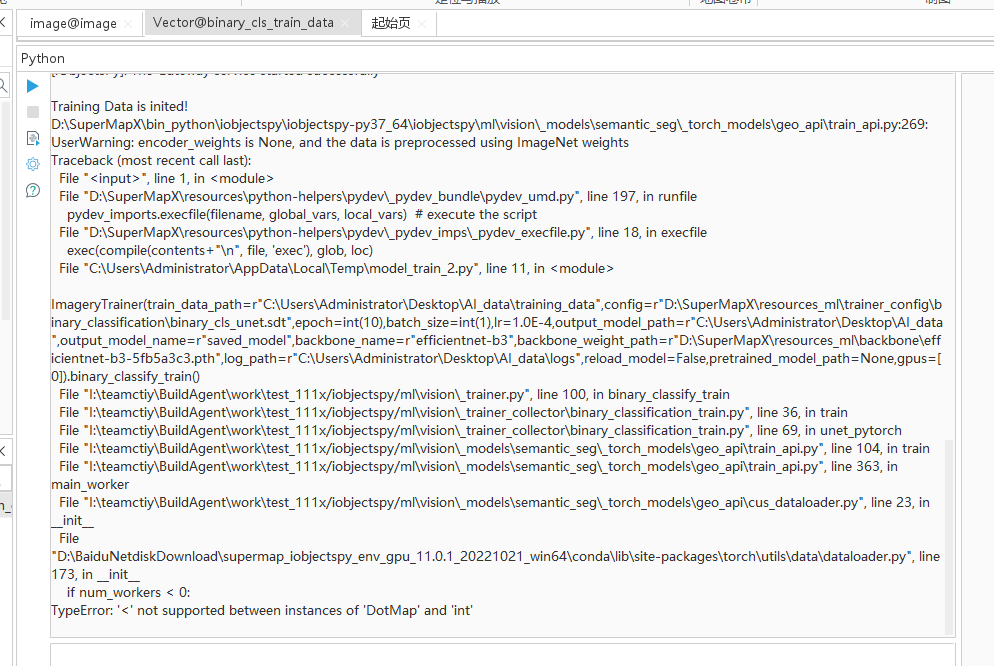Click the magnifier search icon in left panel

3,85
